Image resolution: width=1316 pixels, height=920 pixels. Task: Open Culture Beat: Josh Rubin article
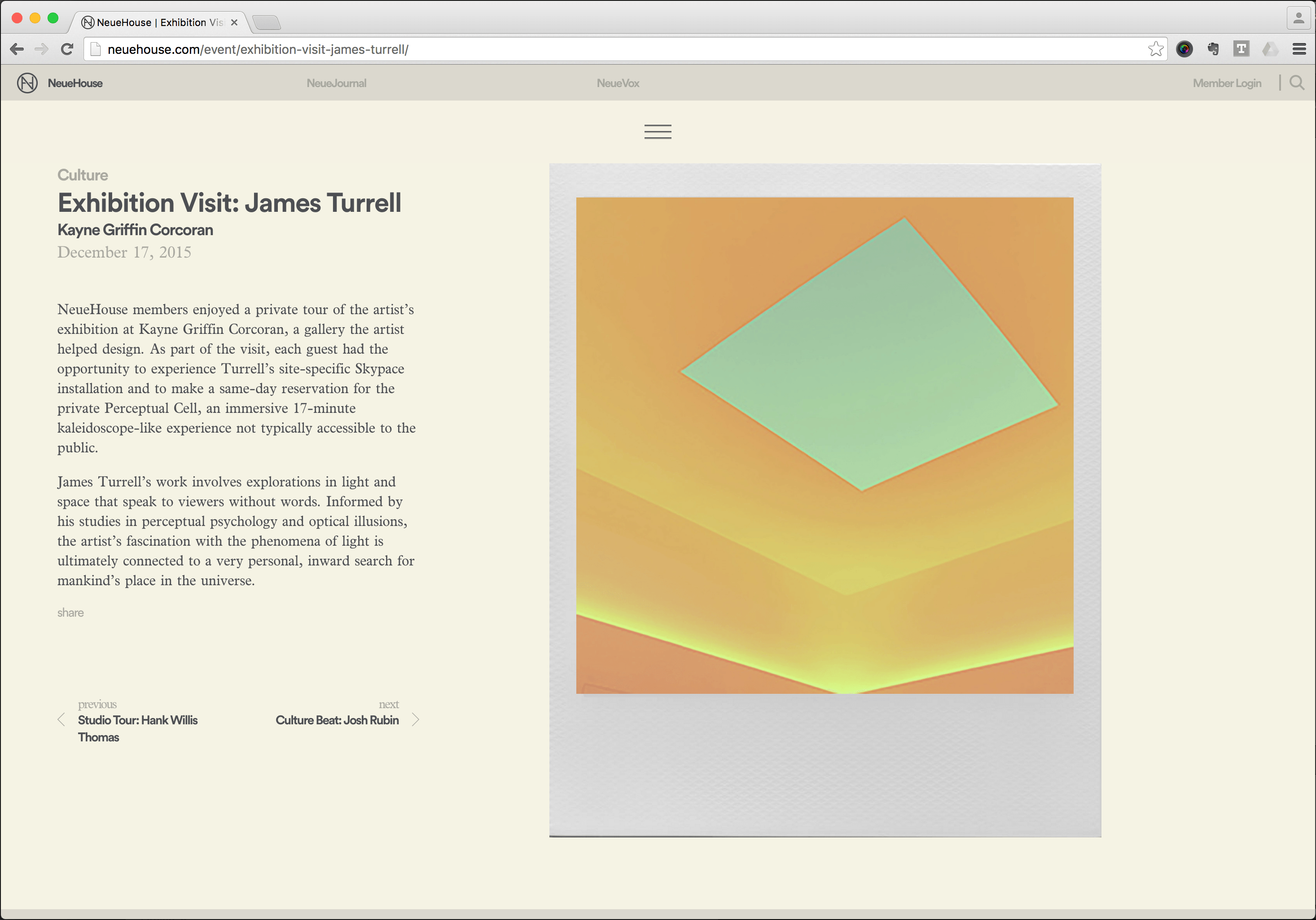(x=337, y=720)
